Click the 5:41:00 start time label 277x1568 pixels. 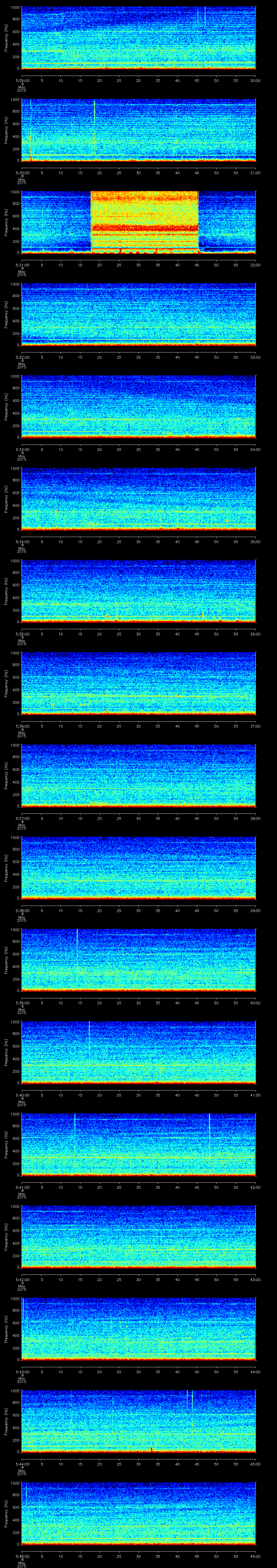coord(22,1187)
